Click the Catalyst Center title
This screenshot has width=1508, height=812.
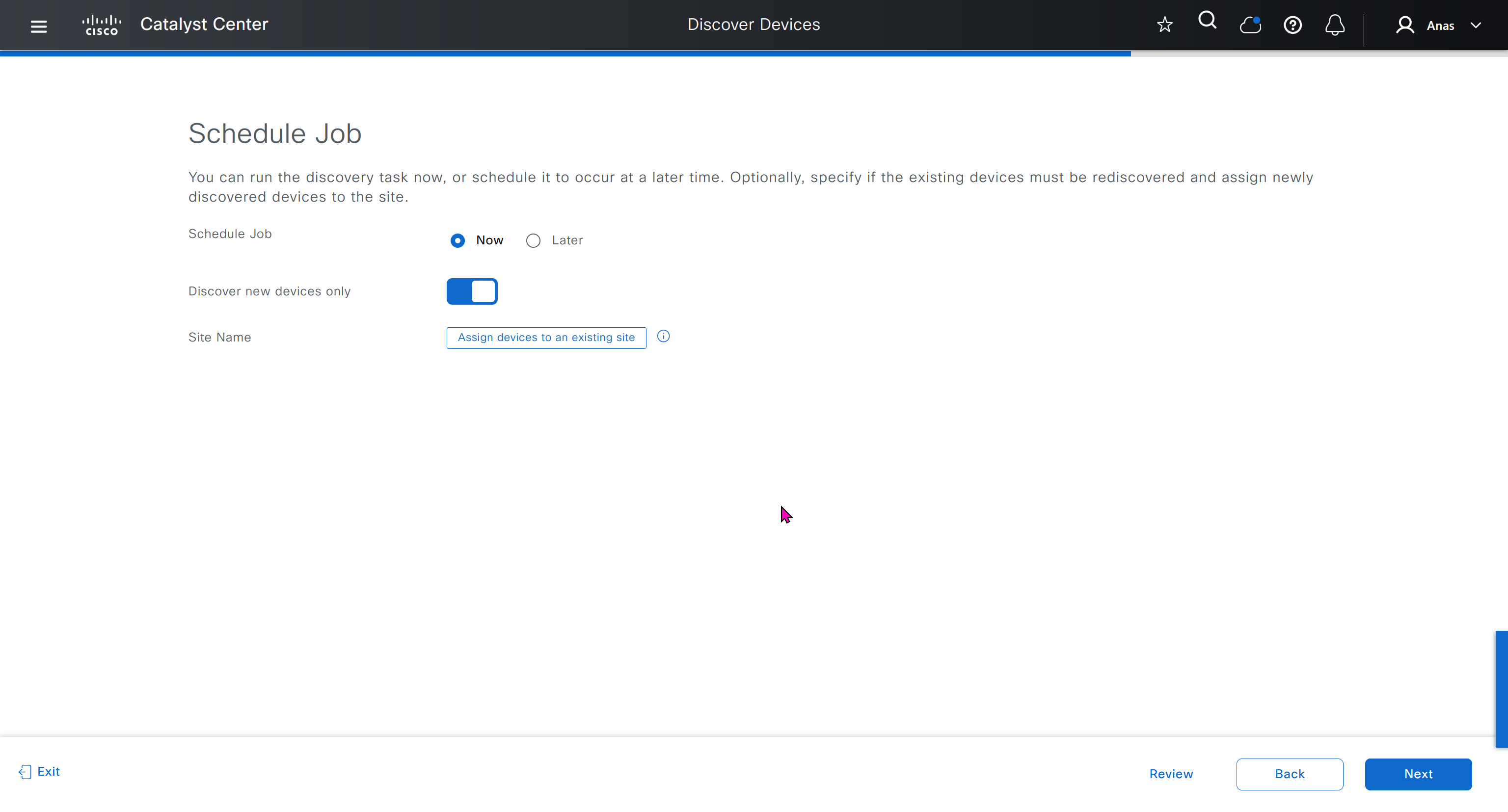[x=204, y=24]
